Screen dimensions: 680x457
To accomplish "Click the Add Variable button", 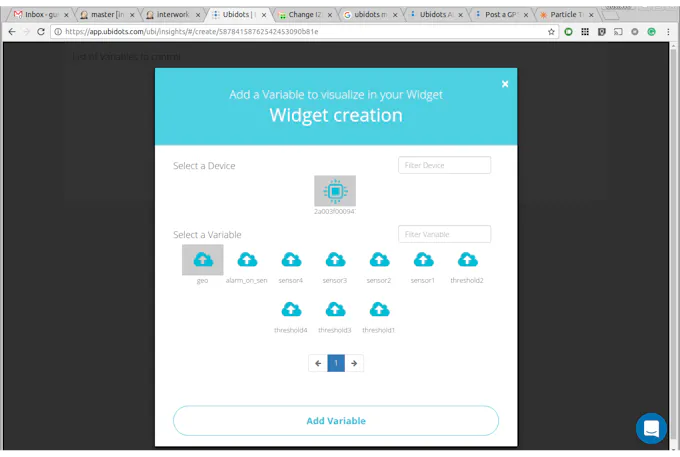I will (336, 421).
